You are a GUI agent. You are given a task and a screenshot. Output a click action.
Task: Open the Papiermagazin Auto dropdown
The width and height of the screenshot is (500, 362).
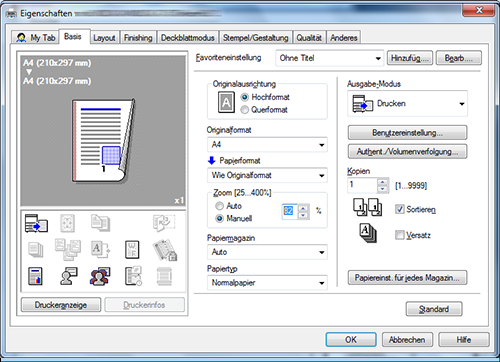(267, 252)
